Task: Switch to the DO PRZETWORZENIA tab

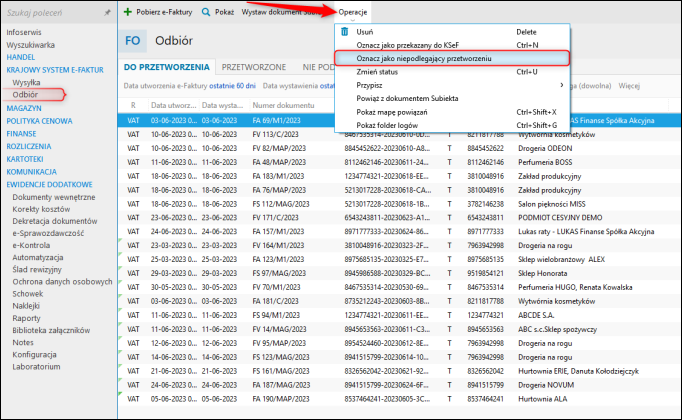Action: pyautogui.click(x=166, y=68)
